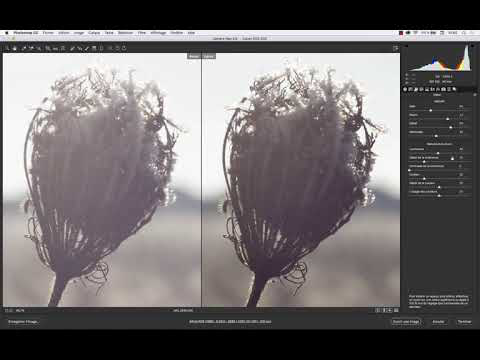Open the Detail panel tab
This screenshot has height=360, width=480.
416,89
